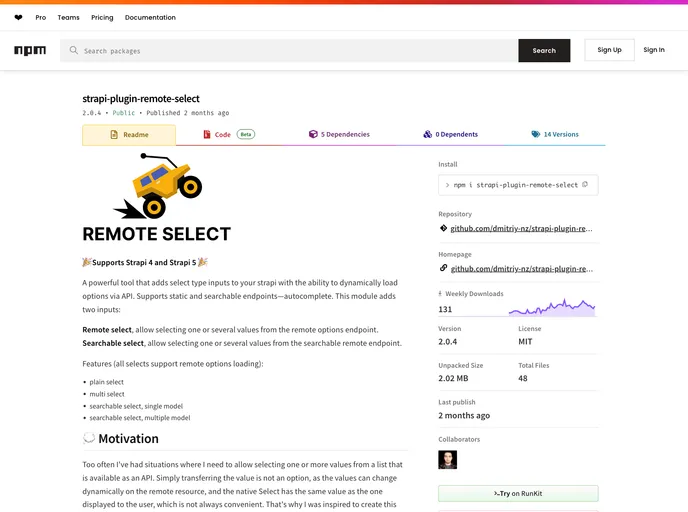Open the 5 Dependencies tab
The image size is (688, 512).
tap(339, 134)
